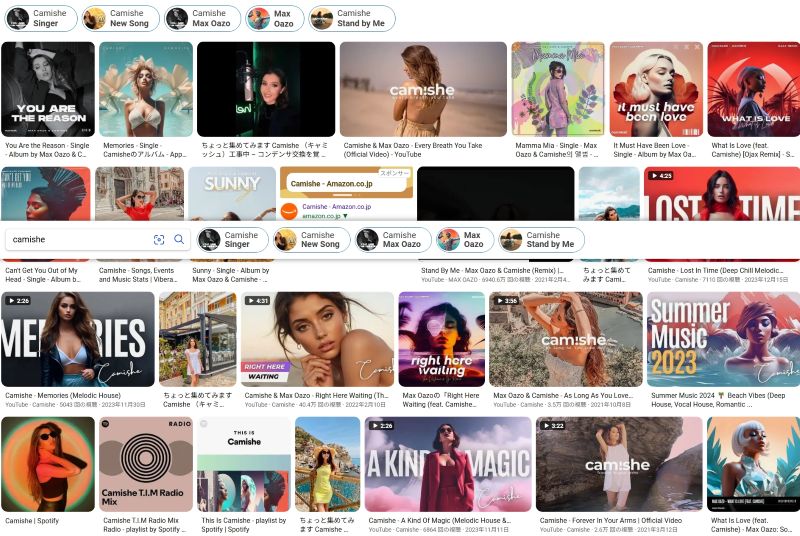
Task: Click the 3:36 play badge on As Long As You Love
Action: (x=506, y=300)
